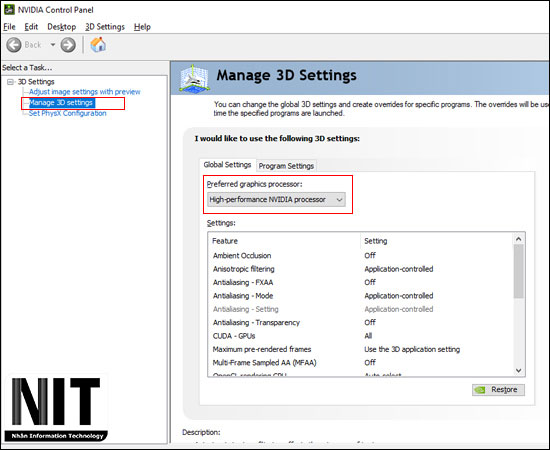Click the Setting column header
The image size is (550, 450).
click(437, 241)
